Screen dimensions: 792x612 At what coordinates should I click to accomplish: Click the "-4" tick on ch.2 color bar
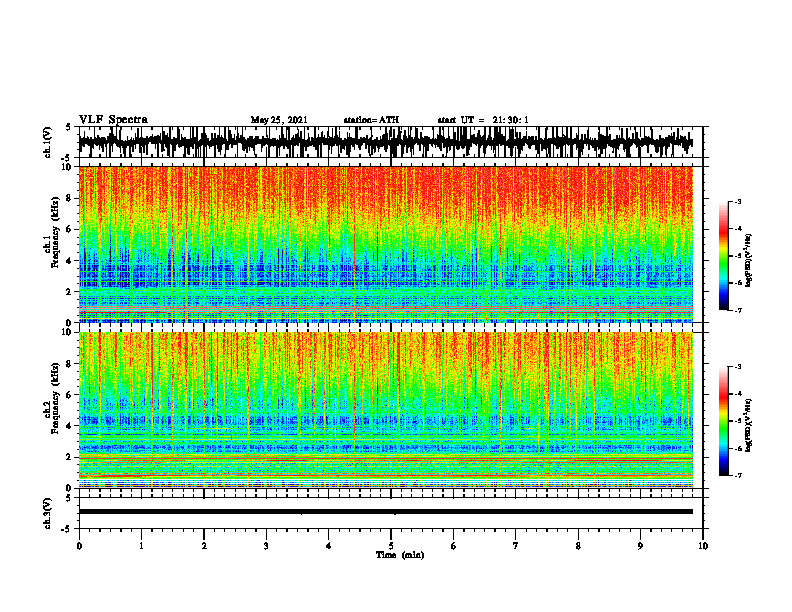[x=738, y=394]
